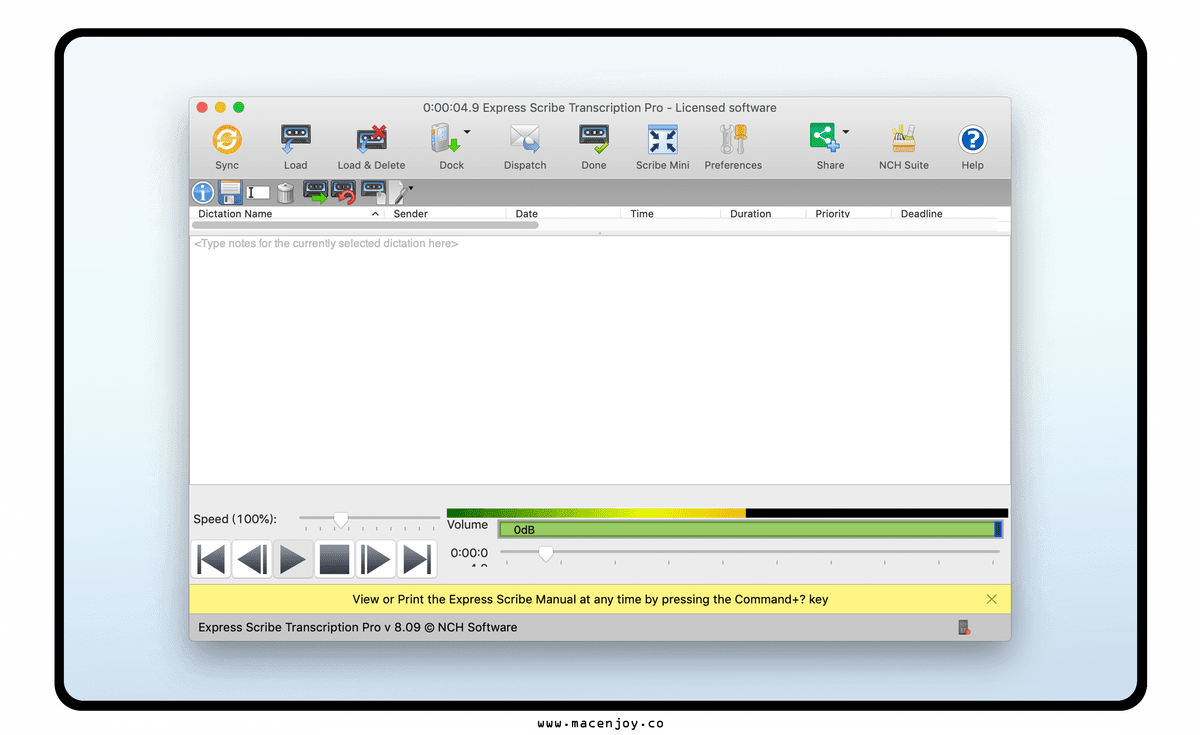Stop playback with the square button
The width and height of the screenshot is (1200, 735).
(x=334, y=559)
